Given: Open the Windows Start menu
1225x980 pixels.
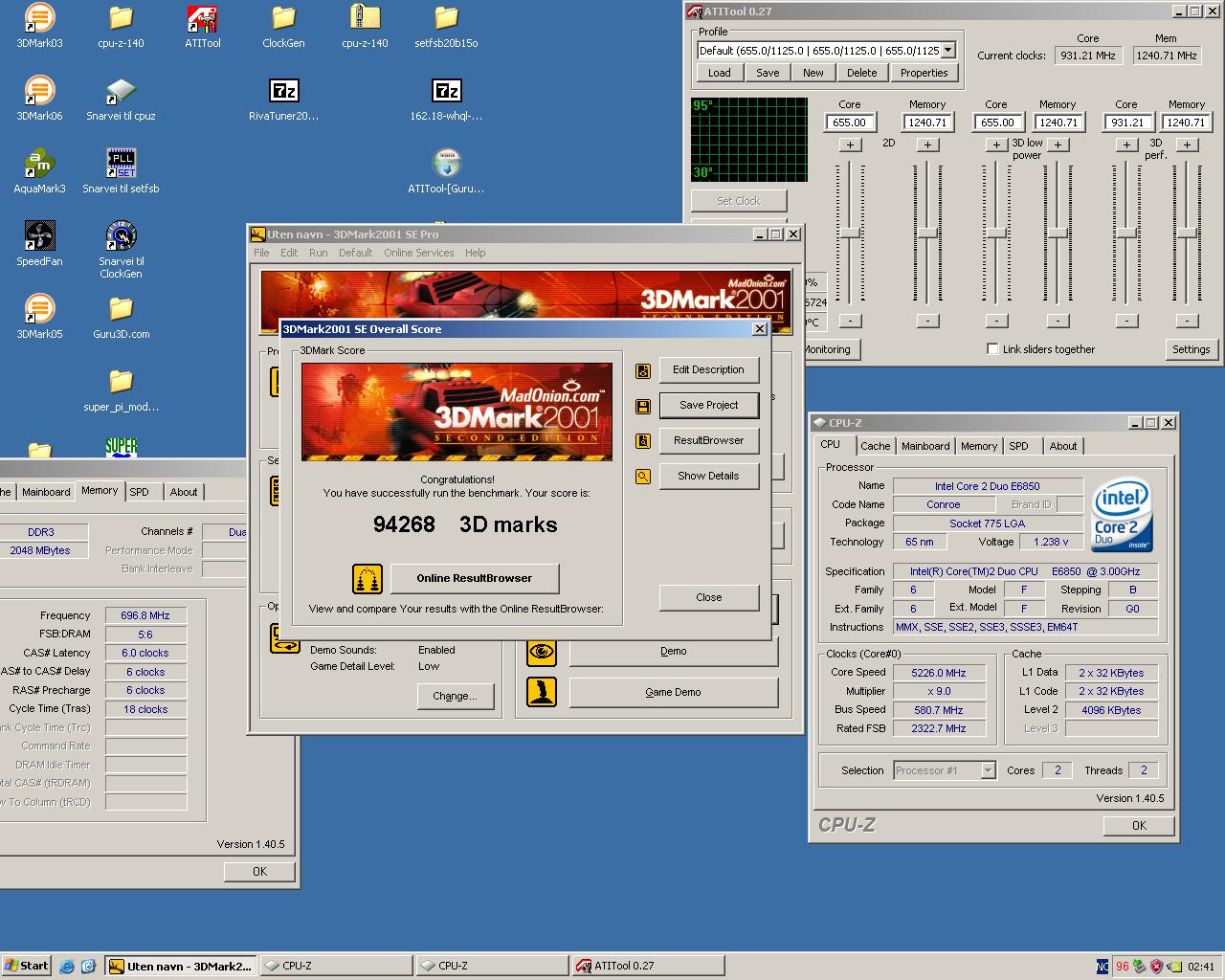Looking at the screenshot, I should pos(26,966).
